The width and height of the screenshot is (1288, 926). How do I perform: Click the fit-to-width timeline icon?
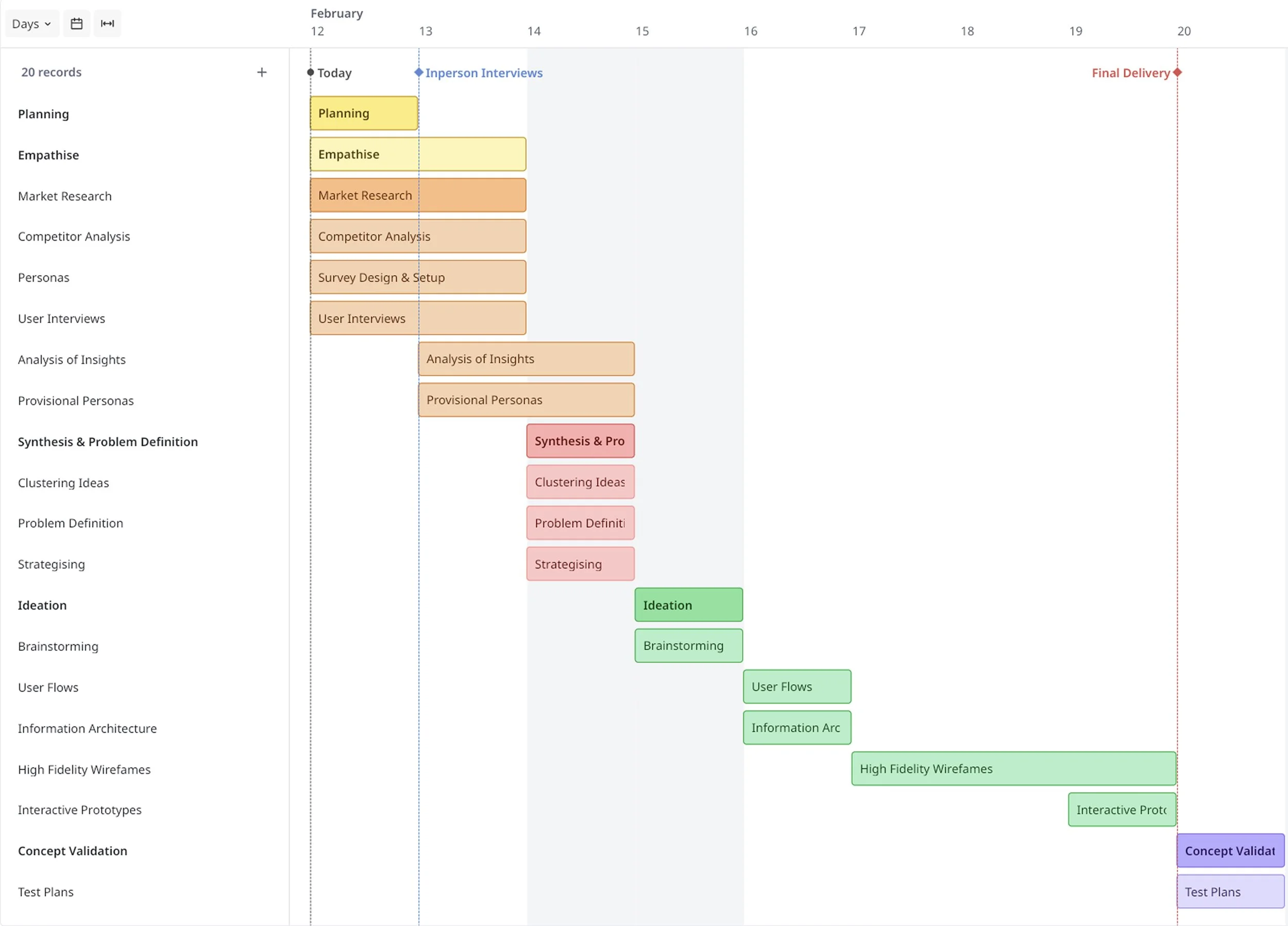(x=107, y=24)
